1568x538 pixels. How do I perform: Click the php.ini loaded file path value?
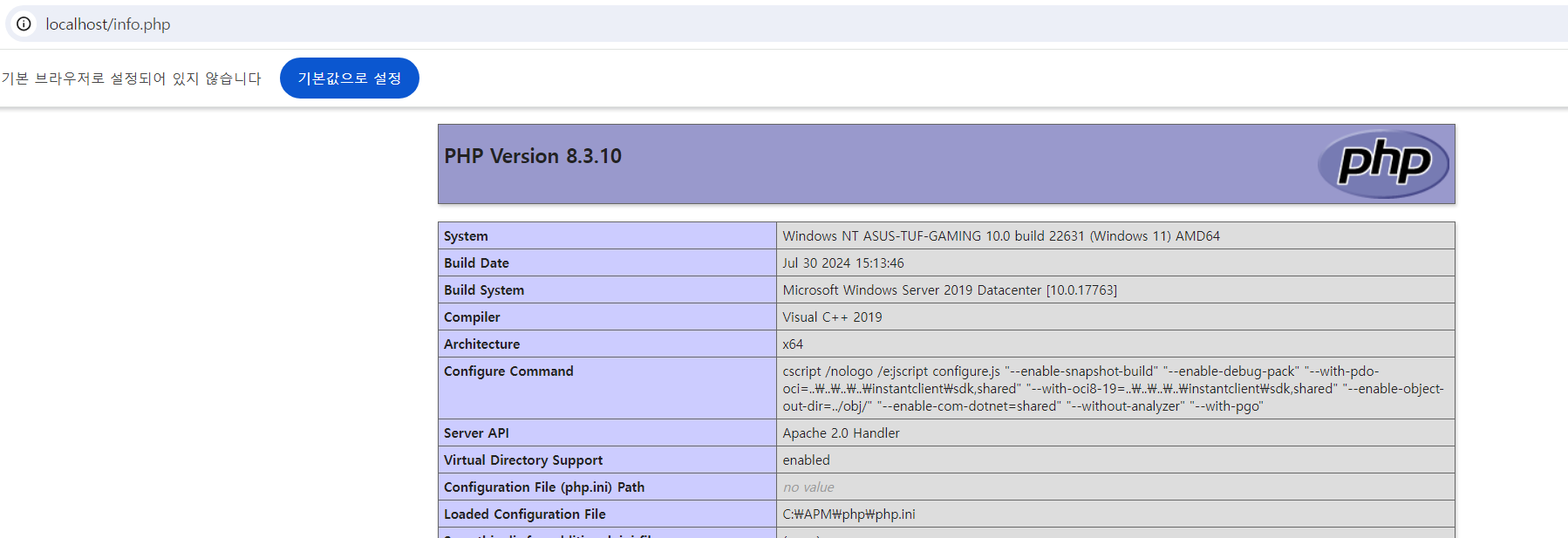click(x=849, y=514)
